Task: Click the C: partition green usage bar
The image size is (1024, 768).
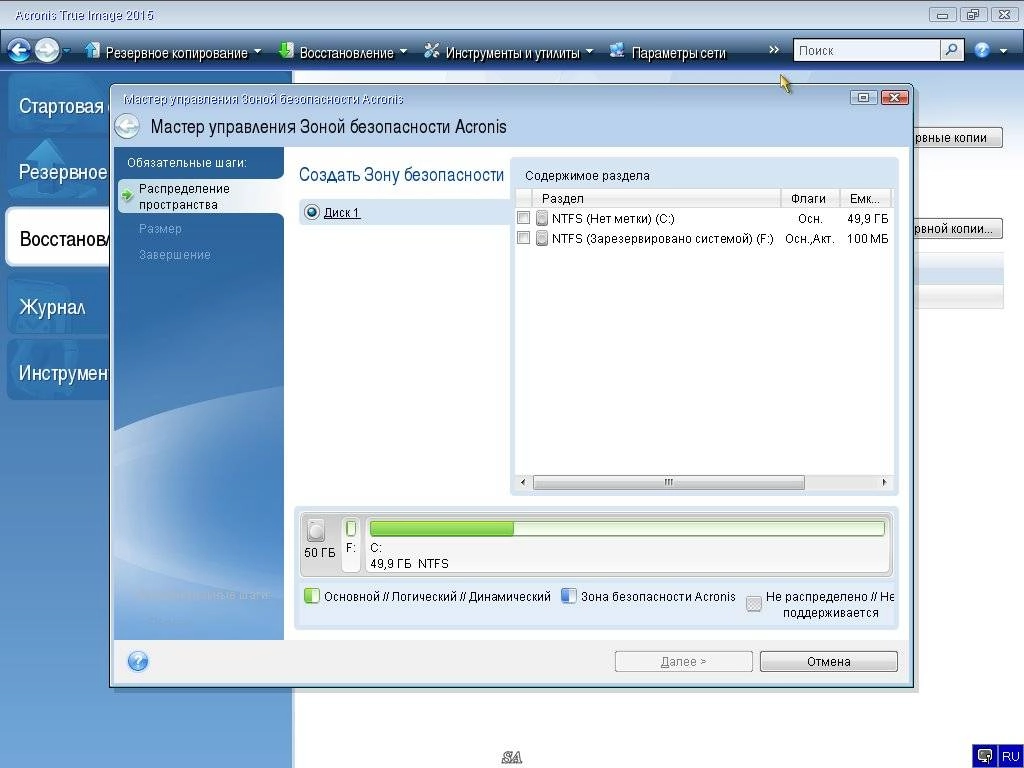Action: tap(441, 528)
